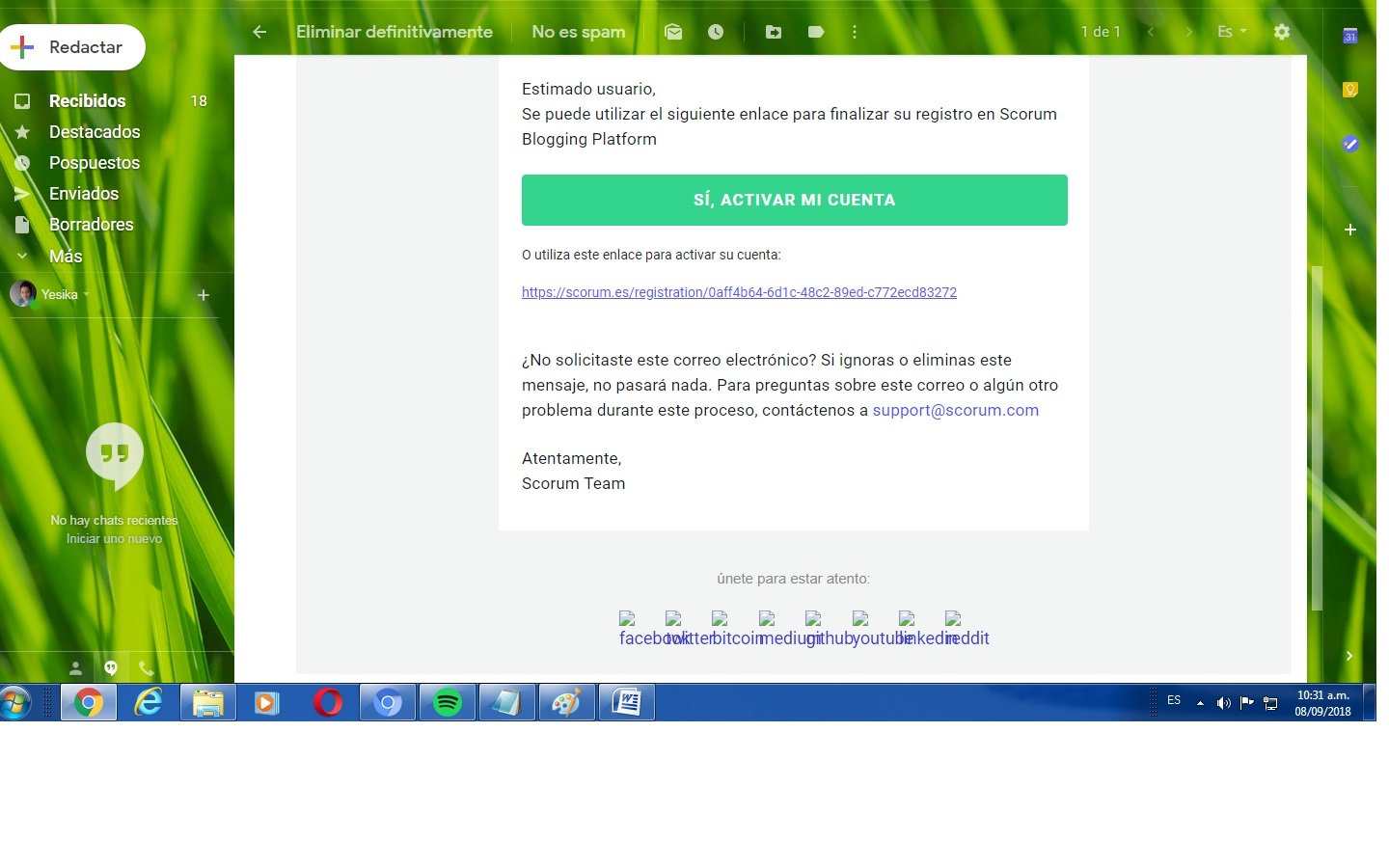Show hidden tray icons arrow
The image size is (1389, 868).
(x=1200, y=703)
